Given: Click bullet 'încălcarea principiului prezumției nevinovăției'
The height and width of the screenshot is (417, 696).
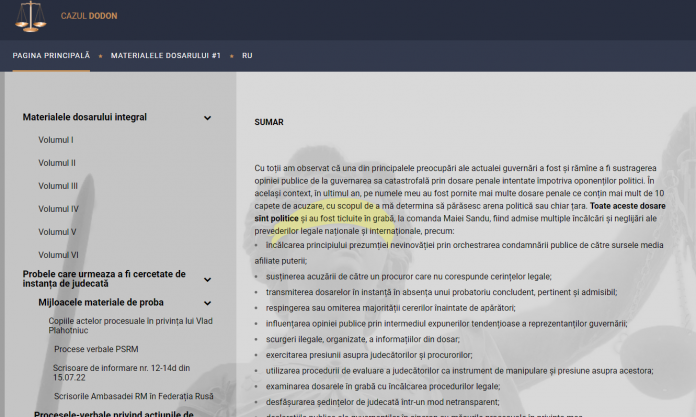Looking at the screenshot, I should click(x=459, y=253).
